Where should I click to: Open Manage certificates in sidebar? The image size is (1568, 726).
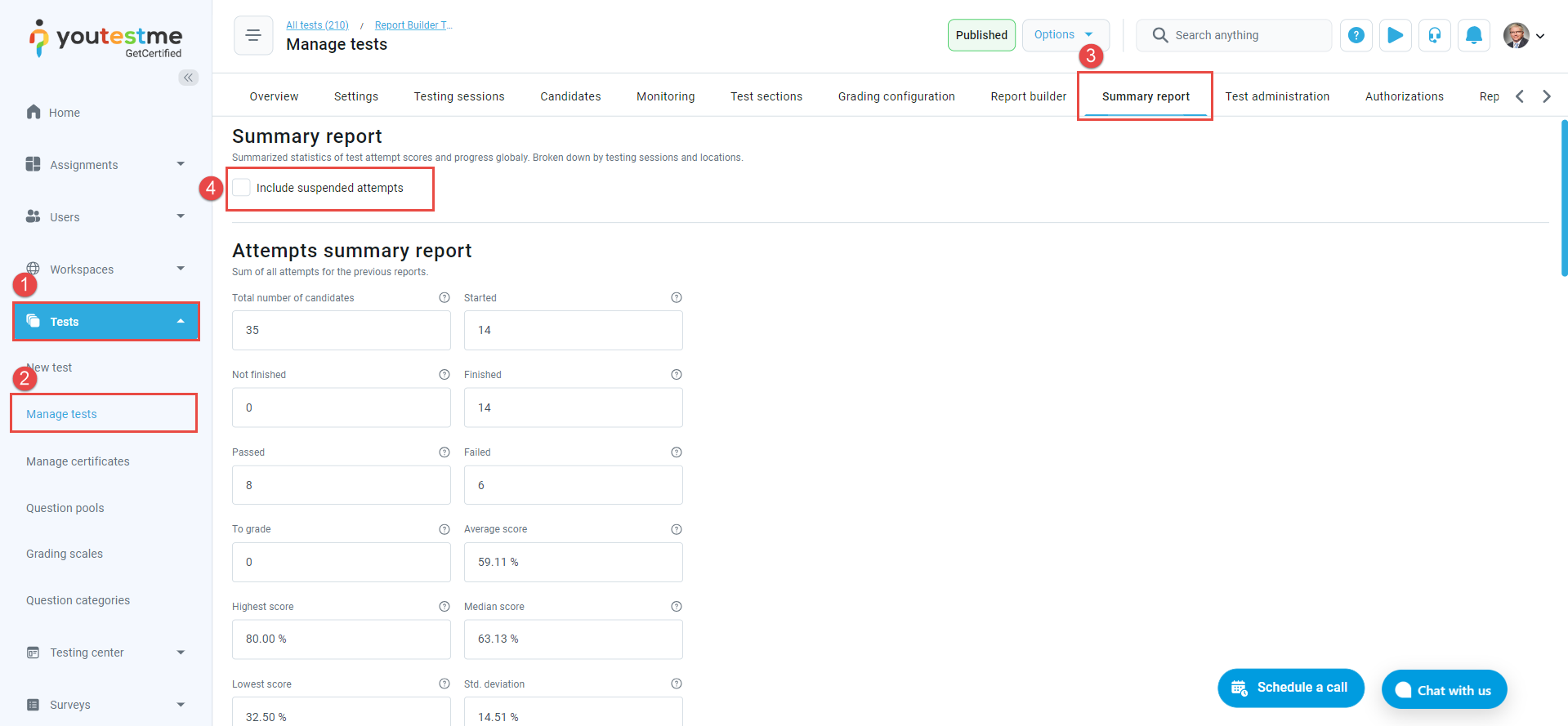(x=78, y=461)
